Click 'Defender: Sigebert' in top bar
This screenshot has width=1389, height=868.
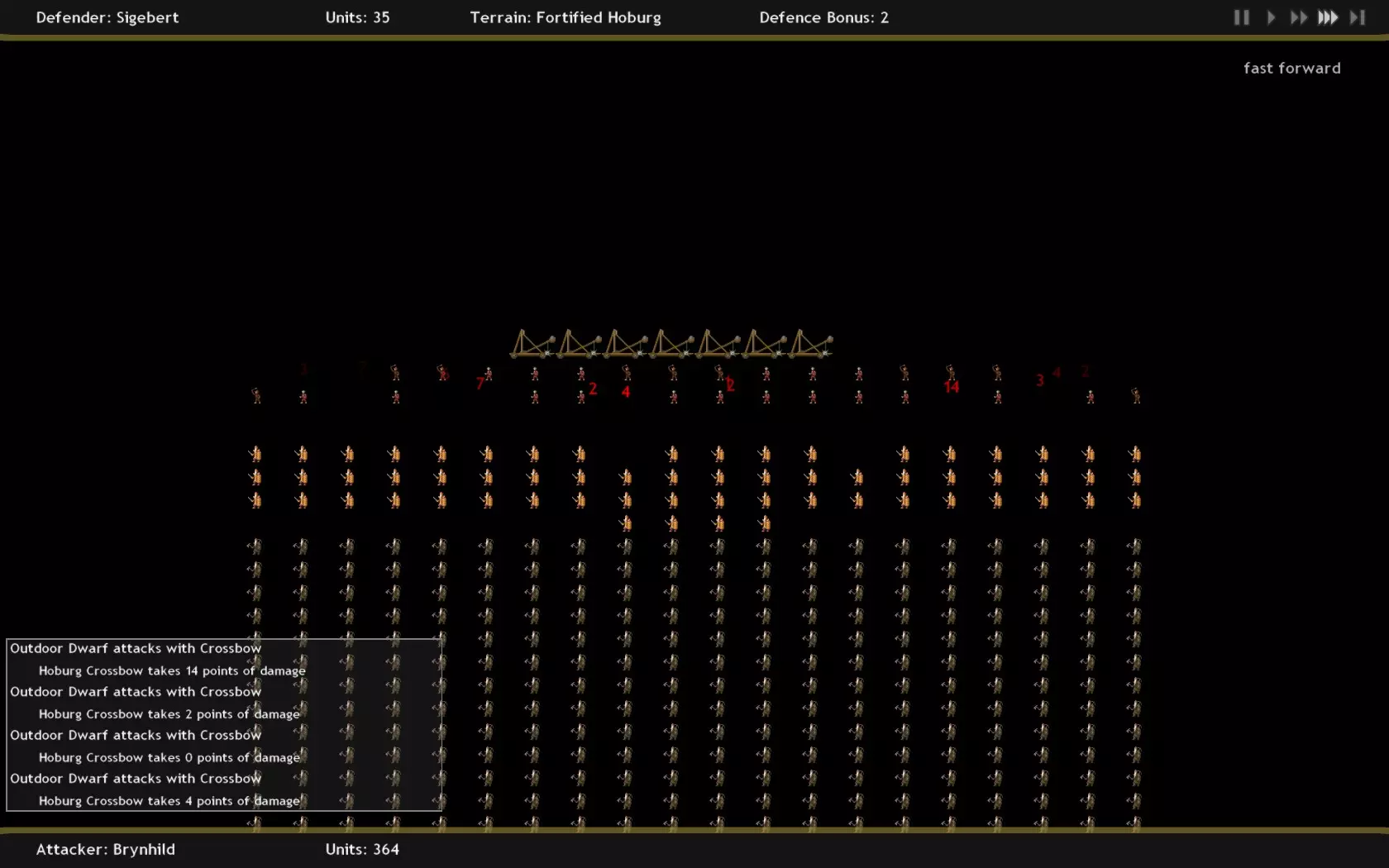(107, 17)
